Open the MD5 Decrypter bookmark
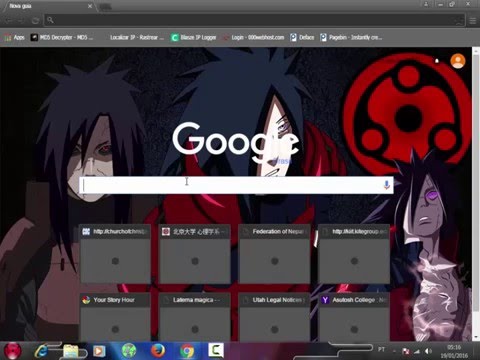 point(62,37)
